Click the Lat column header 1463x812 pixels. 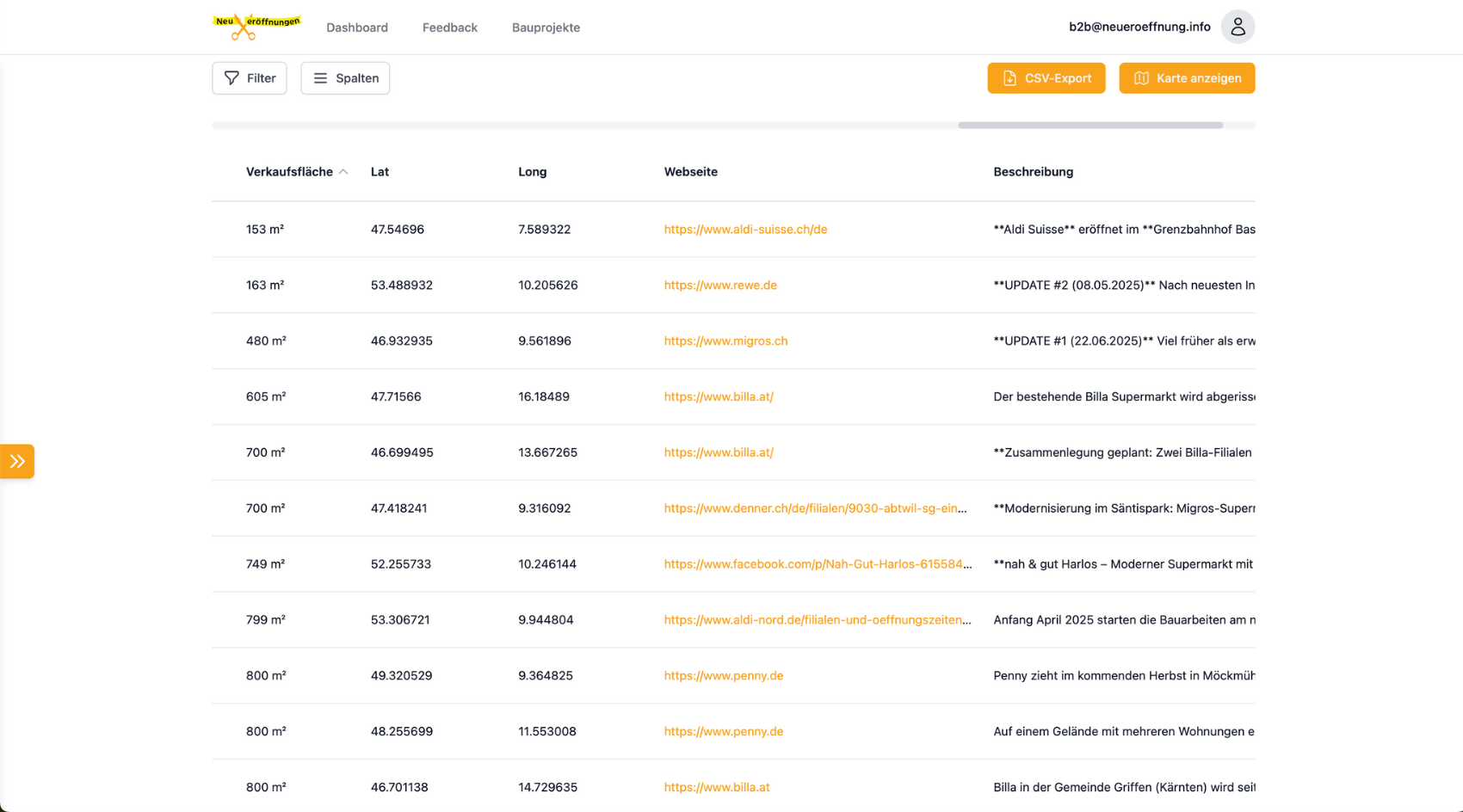coord(380,172)
